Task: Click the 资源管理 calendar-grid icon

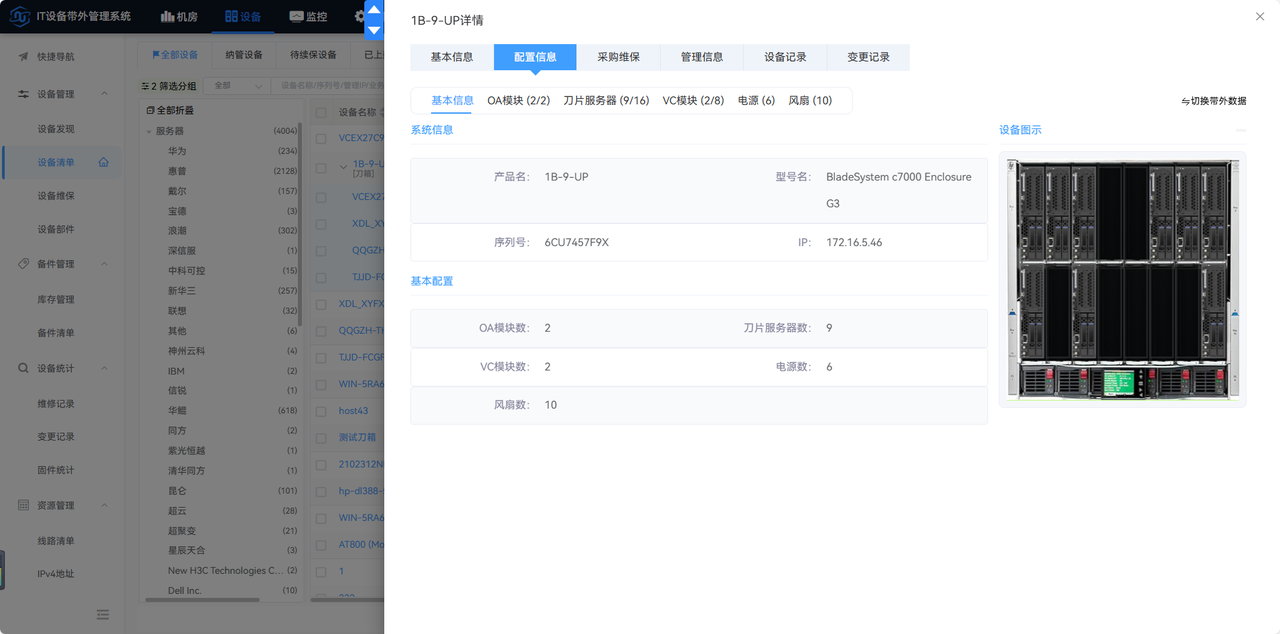Action: 23,506
